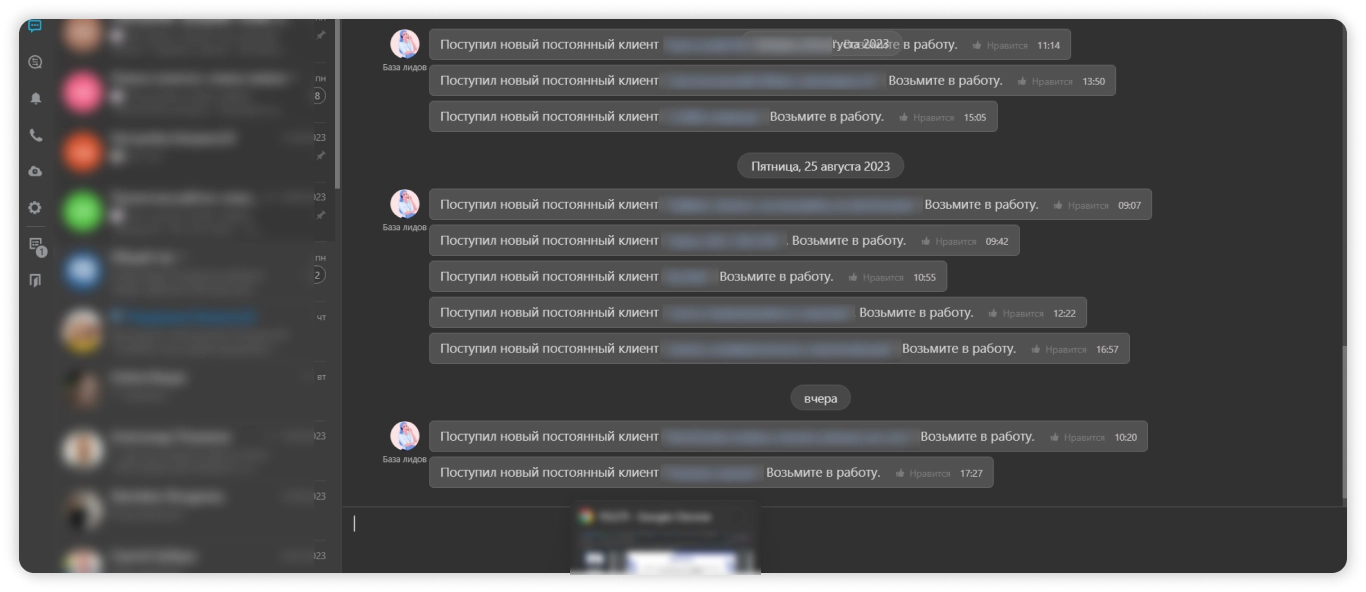This screenshot has width=1366, height=592.
Task: Open the chat with the pink avatar
Action: click(83, 93)
